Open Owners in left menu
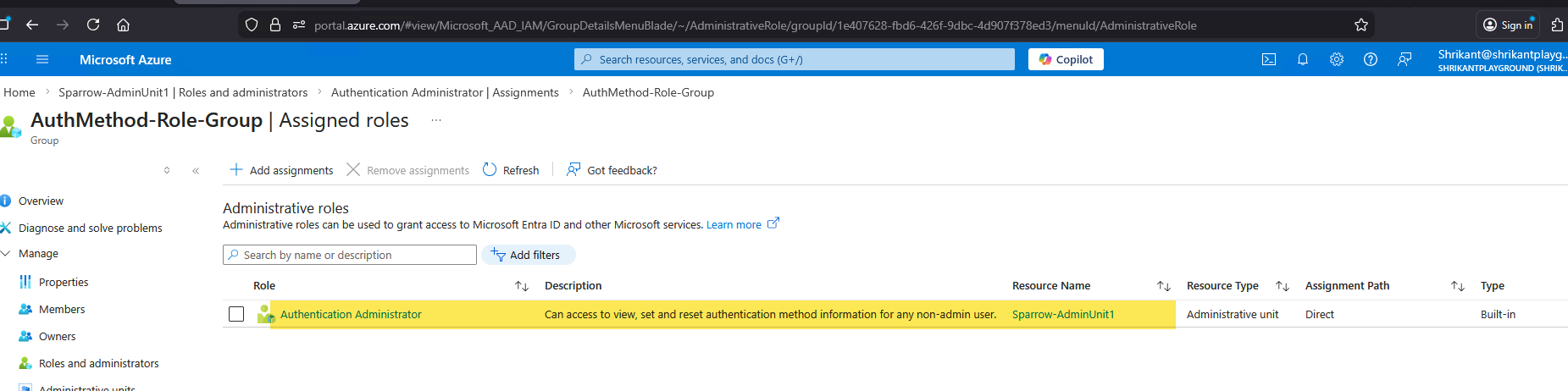 pos(57,336)
